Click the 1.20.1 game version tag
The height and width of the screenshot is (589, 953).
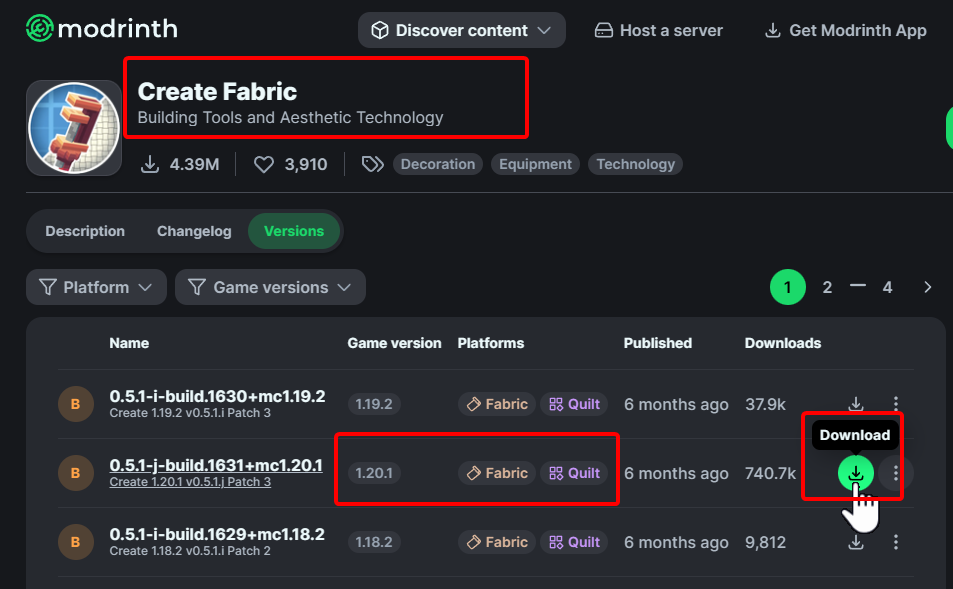[374, 473]
